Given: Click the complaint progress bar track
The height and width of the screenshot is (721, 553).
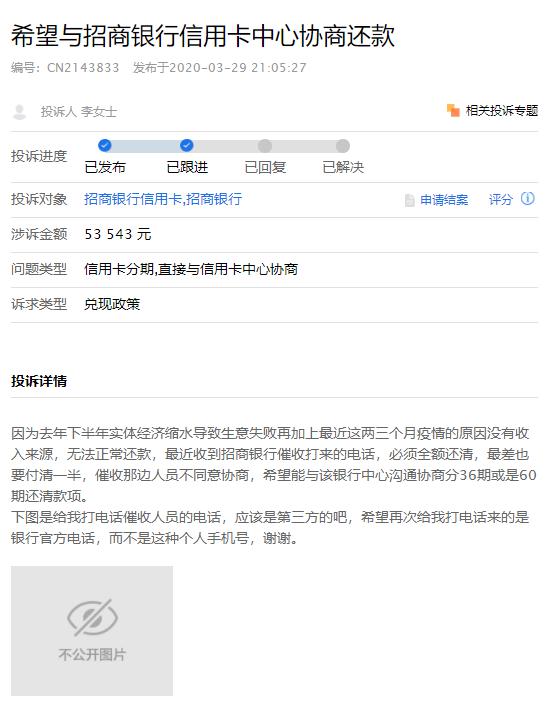Looking at the screenshot, I should pyautogui.click(x=224, y=146).
